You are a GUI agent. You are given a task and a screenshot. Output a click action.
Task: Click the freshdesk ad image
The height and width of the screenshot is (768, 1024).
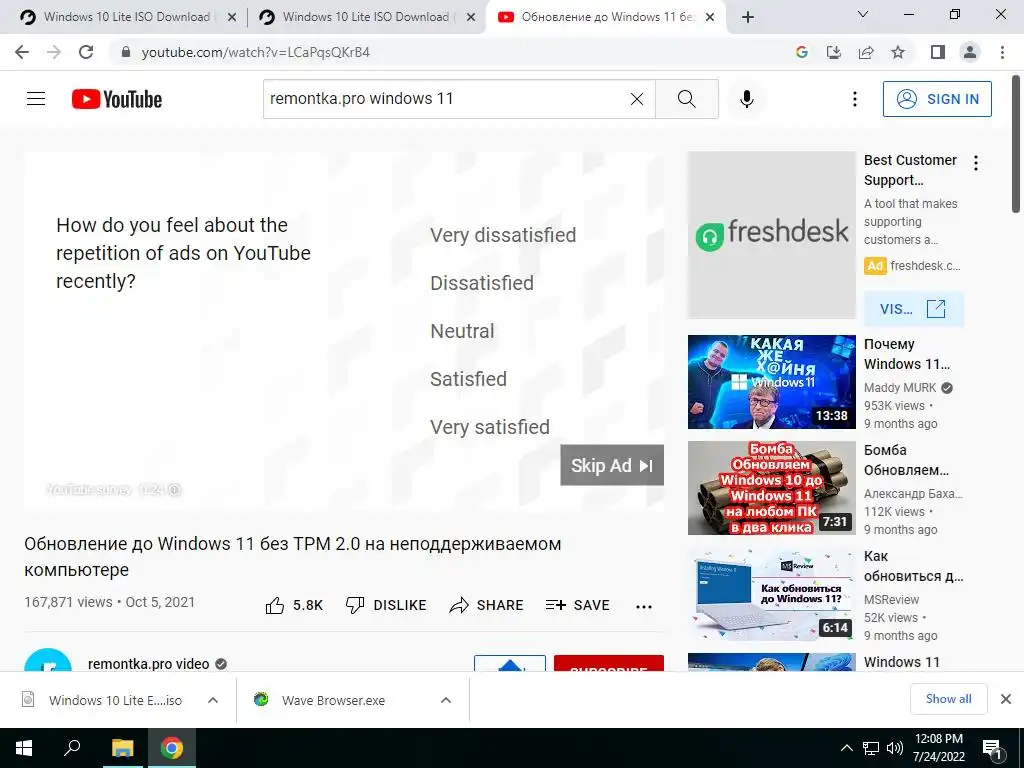click(771, 235)
